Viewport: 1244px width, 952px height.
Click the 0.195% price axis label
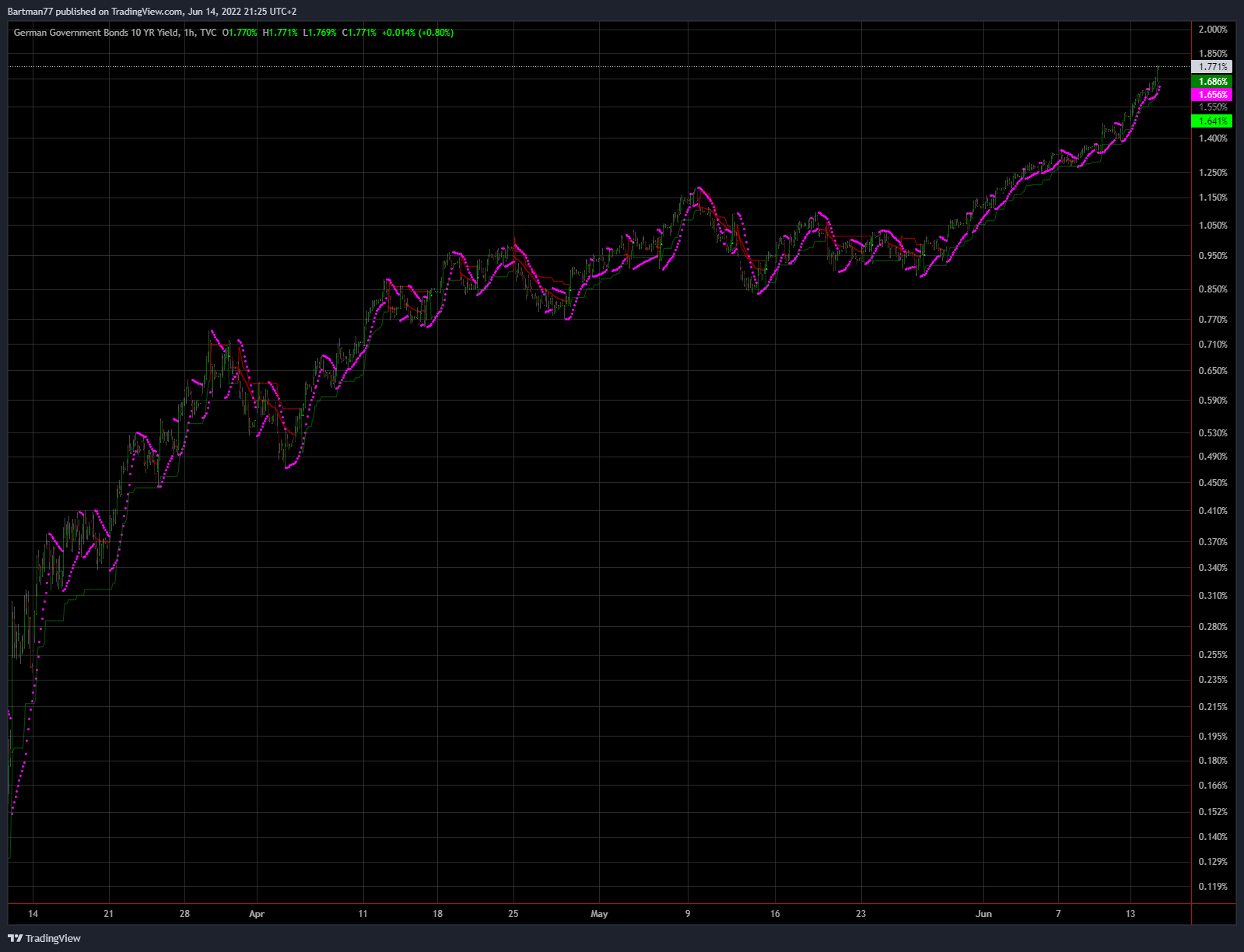[x=1213, y=737]
